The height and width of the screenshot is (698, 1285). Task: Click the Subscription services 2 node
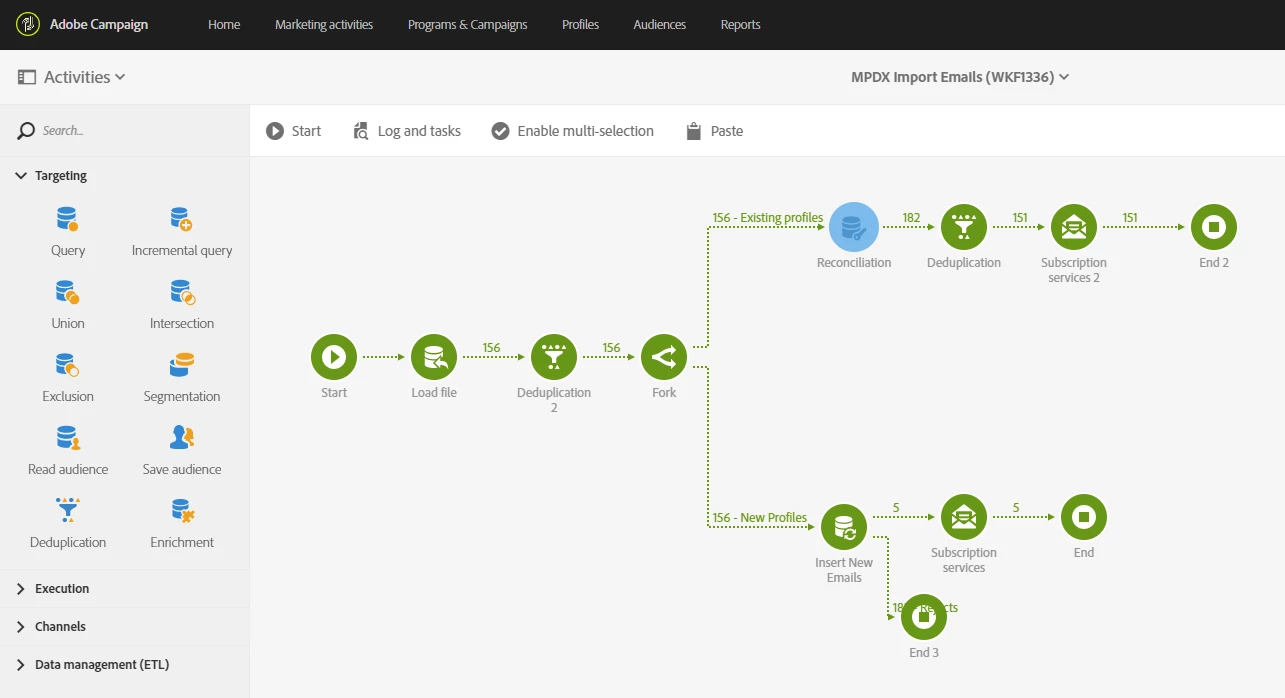[x=1074, y=227]
